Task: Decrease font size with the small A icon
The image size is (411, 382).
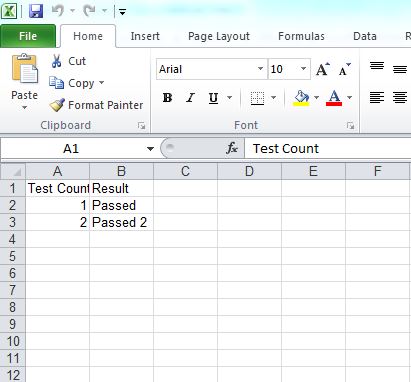Action: [x=345, y=69]
